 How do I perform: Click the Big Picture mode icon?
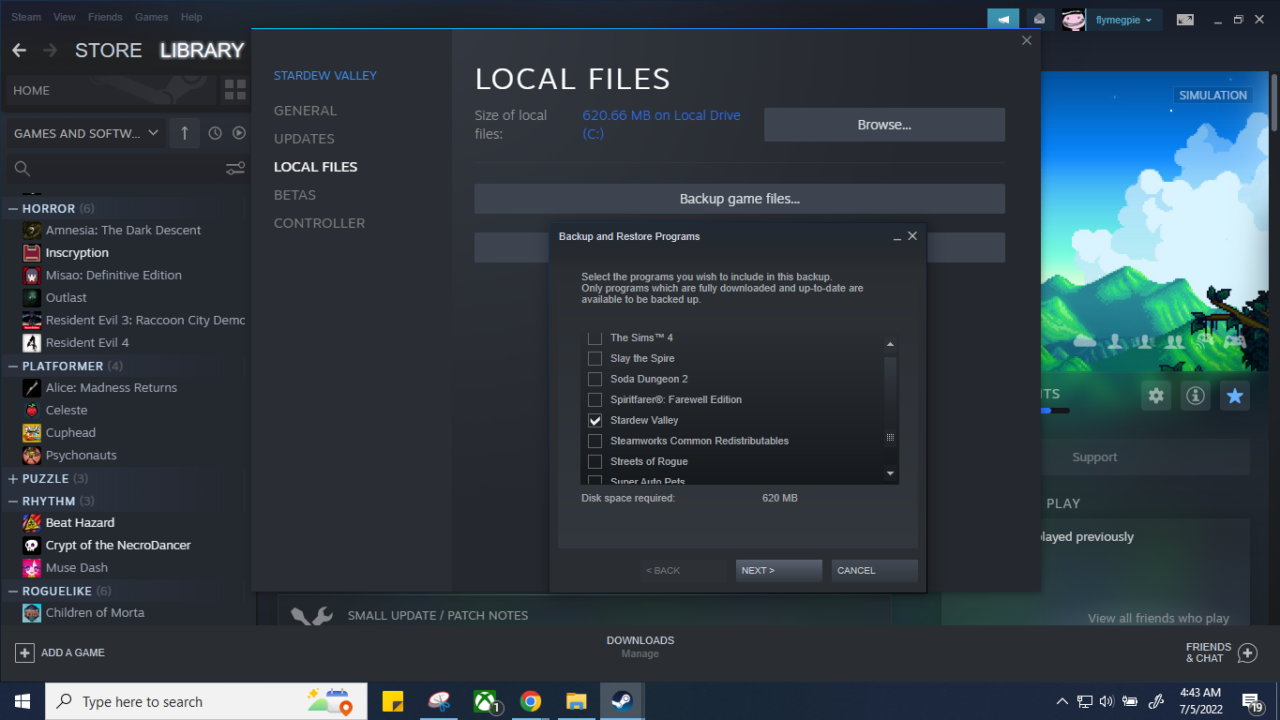1185,19
